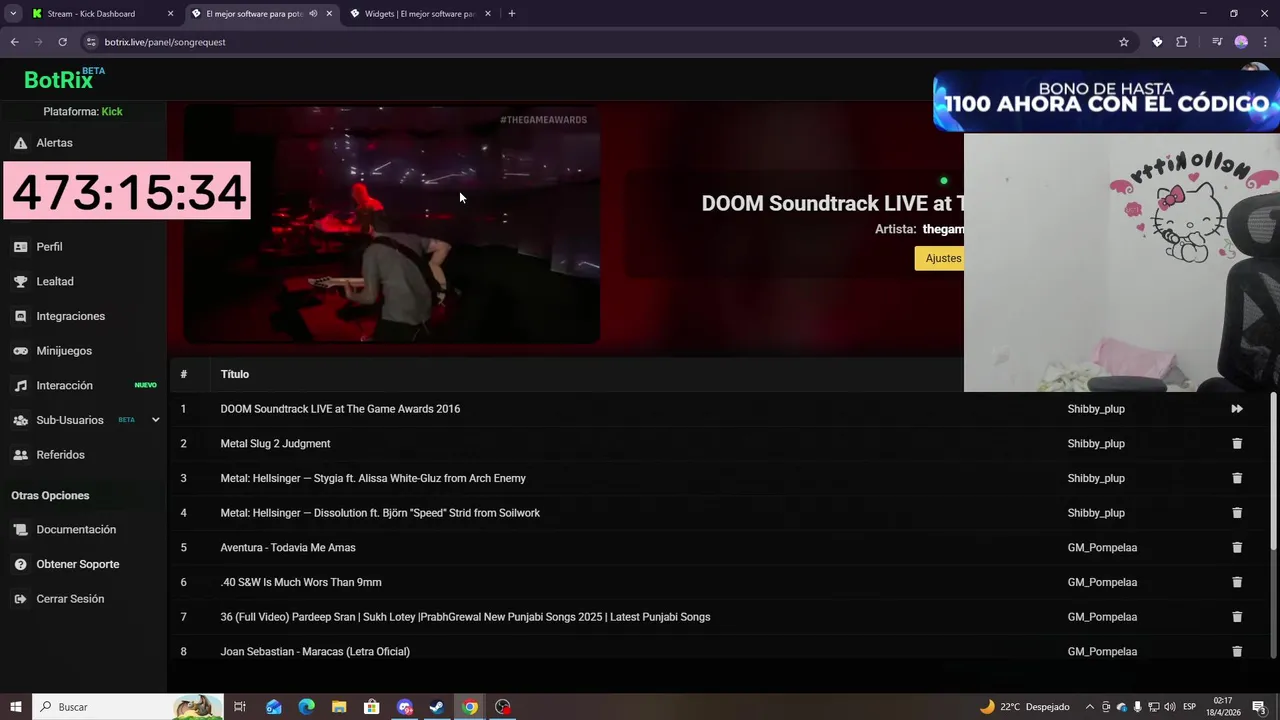Switch to the Stream - Kick Dashboard tab

click(x=102, y=14)
